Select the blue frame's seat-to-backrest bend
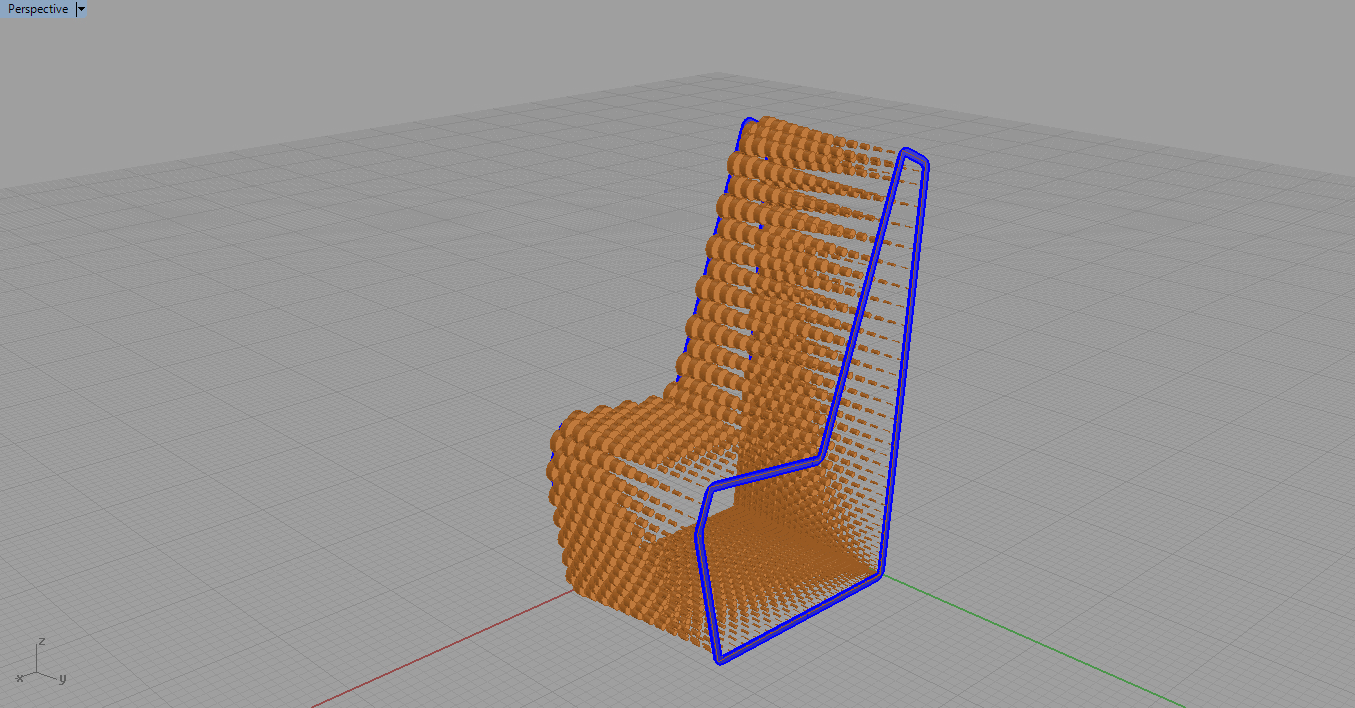Image resolution: width=1355 pixels, height=708 pixels. point(820,459)
